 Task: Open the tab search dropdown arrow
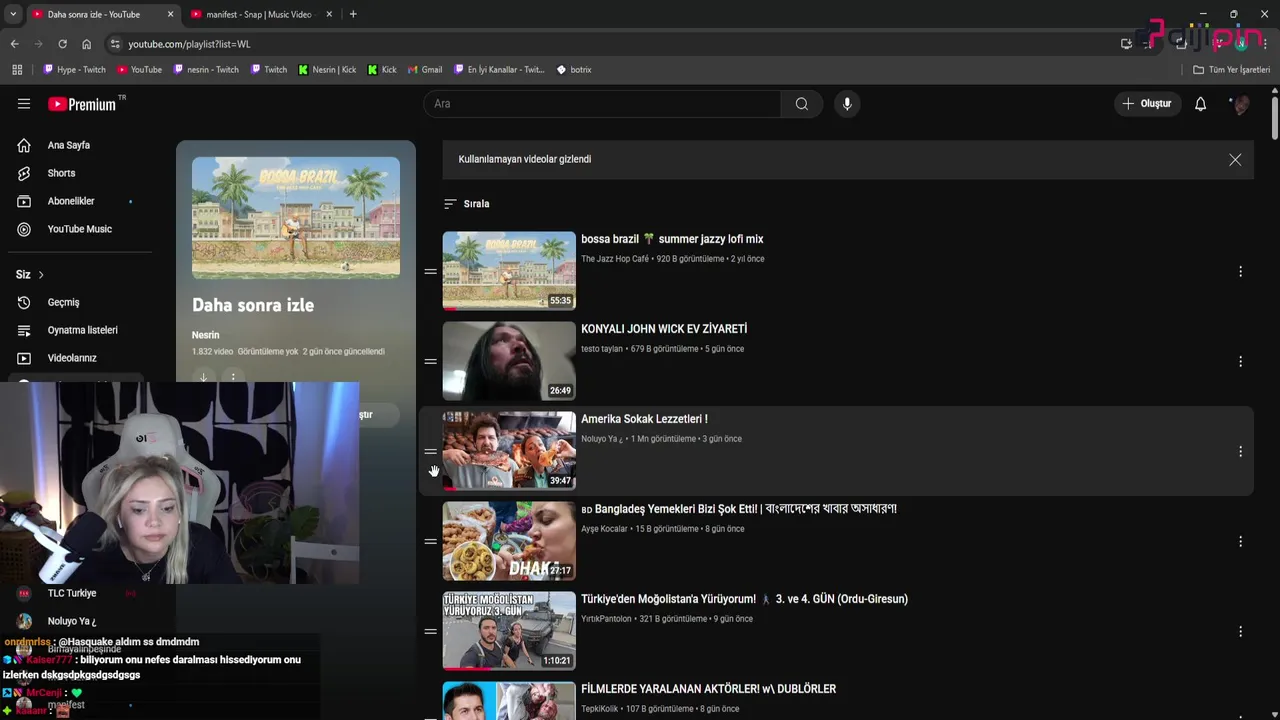[x=12, y=14]
